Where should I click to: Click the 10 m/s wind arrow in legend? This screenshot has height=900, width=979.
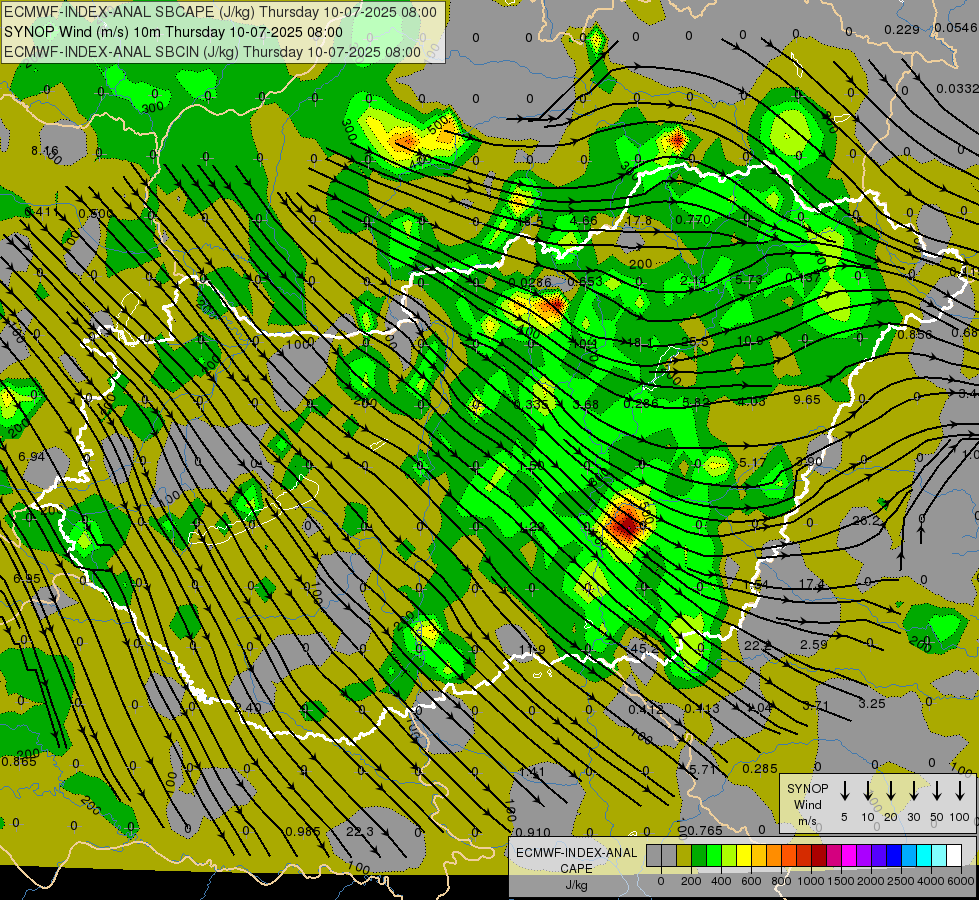click(868, 791)
